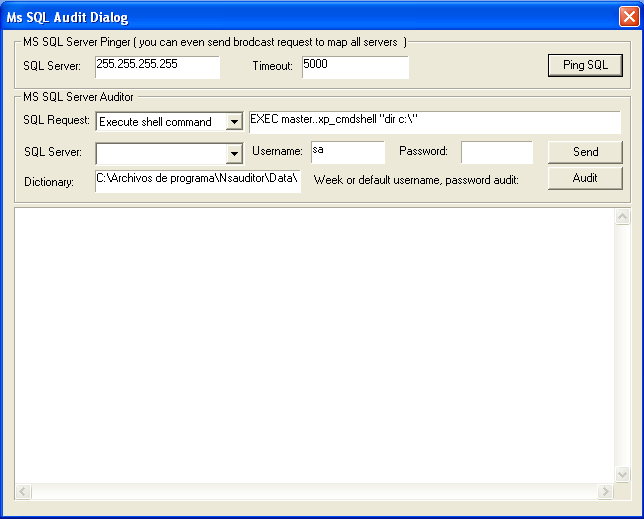
Task: Open the SQL Request dropdown arrow
Action: (x=234, y=122)
